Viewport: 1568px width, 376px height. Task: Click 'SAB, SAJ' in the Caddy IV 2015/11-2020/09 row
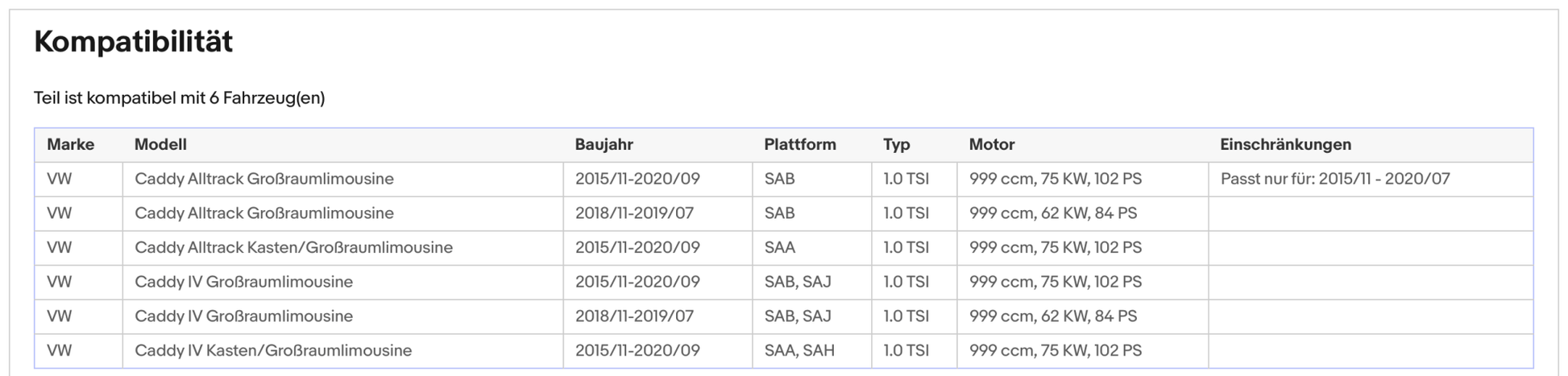(797, 282)
